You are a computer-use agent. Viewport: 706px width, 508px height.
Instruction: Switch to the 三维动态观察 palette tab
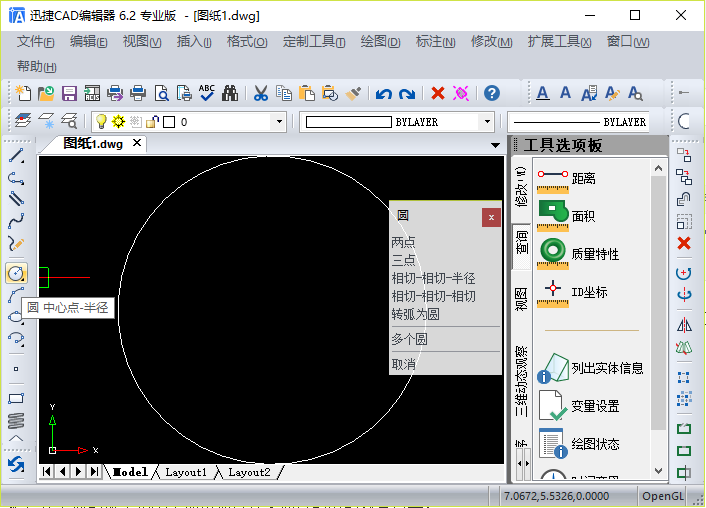point(521,381)
